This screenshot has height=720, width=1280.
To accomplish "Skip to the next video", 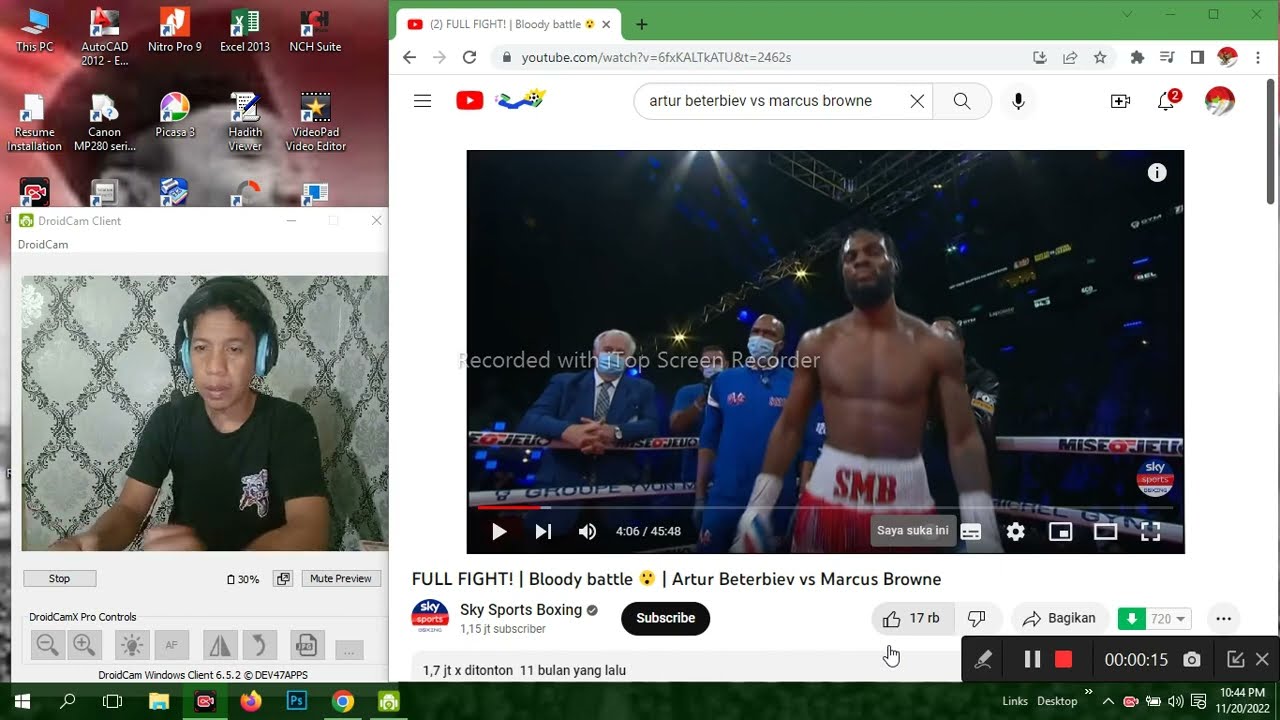I will [x=543, y=531].
